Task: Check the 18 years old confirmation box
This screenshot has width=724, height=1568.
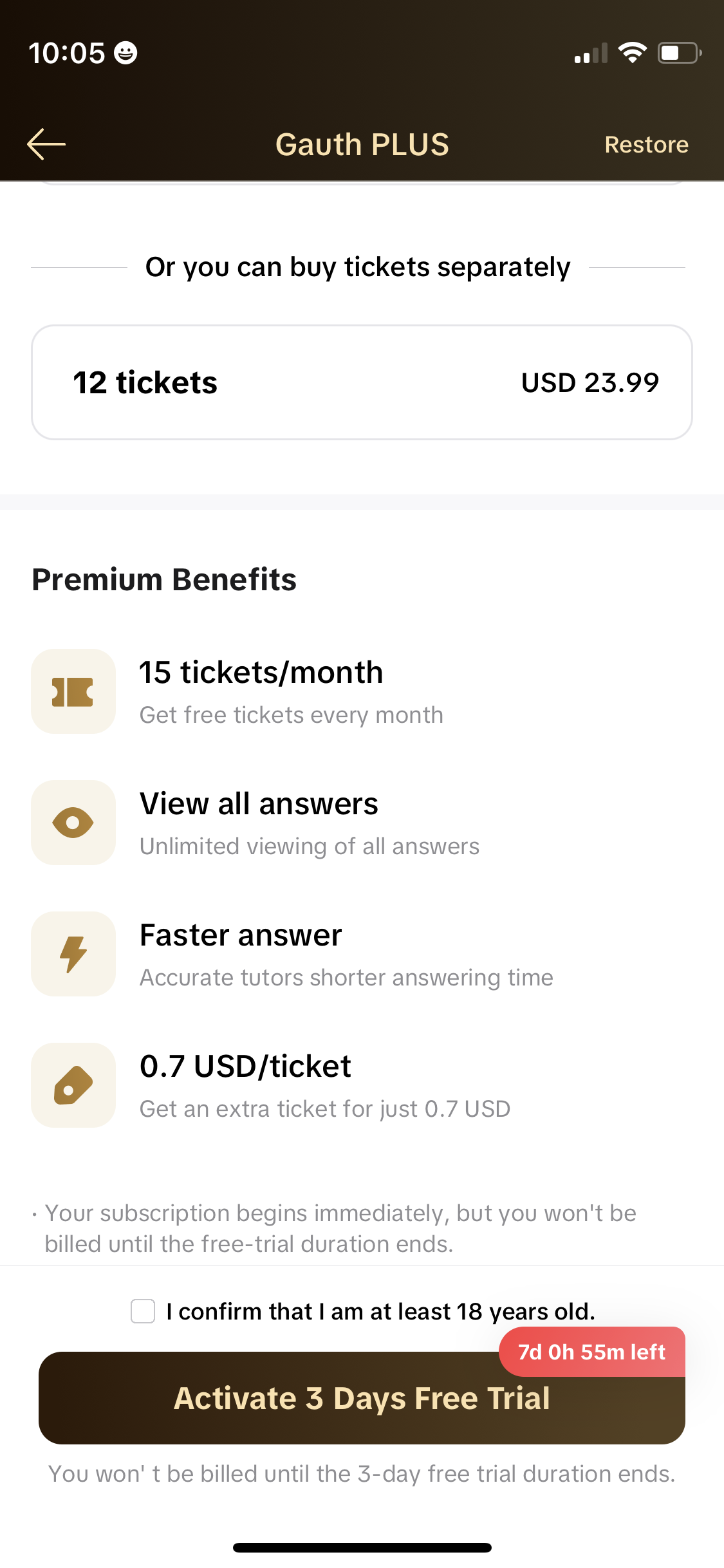Action: click(143, 1311)
